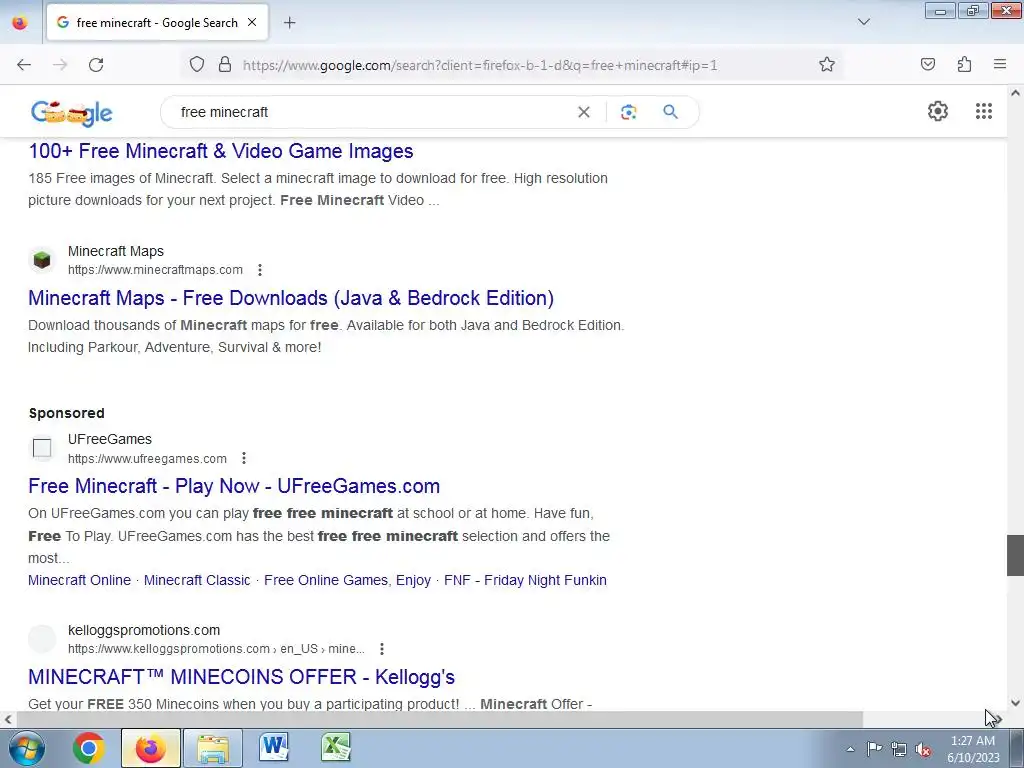Click the Firefox taskbar button

[x=150, y=748]
